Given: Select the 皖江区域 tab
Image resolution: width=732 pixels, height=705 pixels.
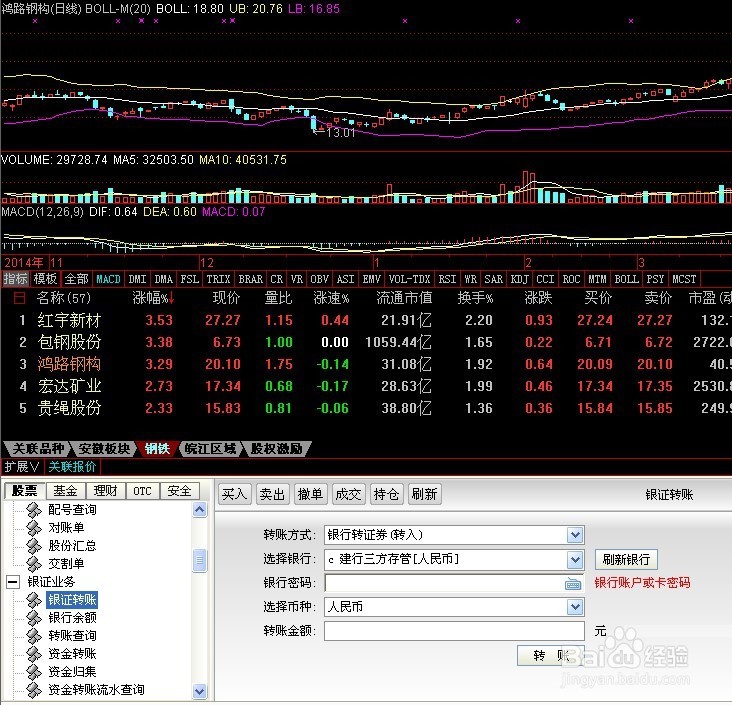Looking at the screenshot, I should tap(210, 449).
